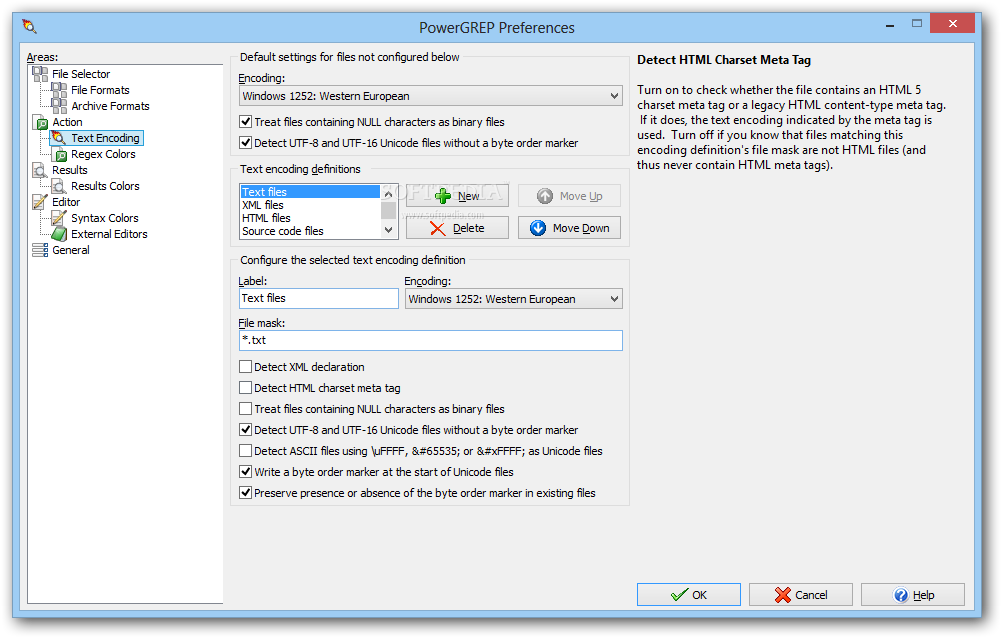The height and width of the screenshot is (638, 1002).
Task: Click definitions list scroll down arrow
Action: [389, 230]
